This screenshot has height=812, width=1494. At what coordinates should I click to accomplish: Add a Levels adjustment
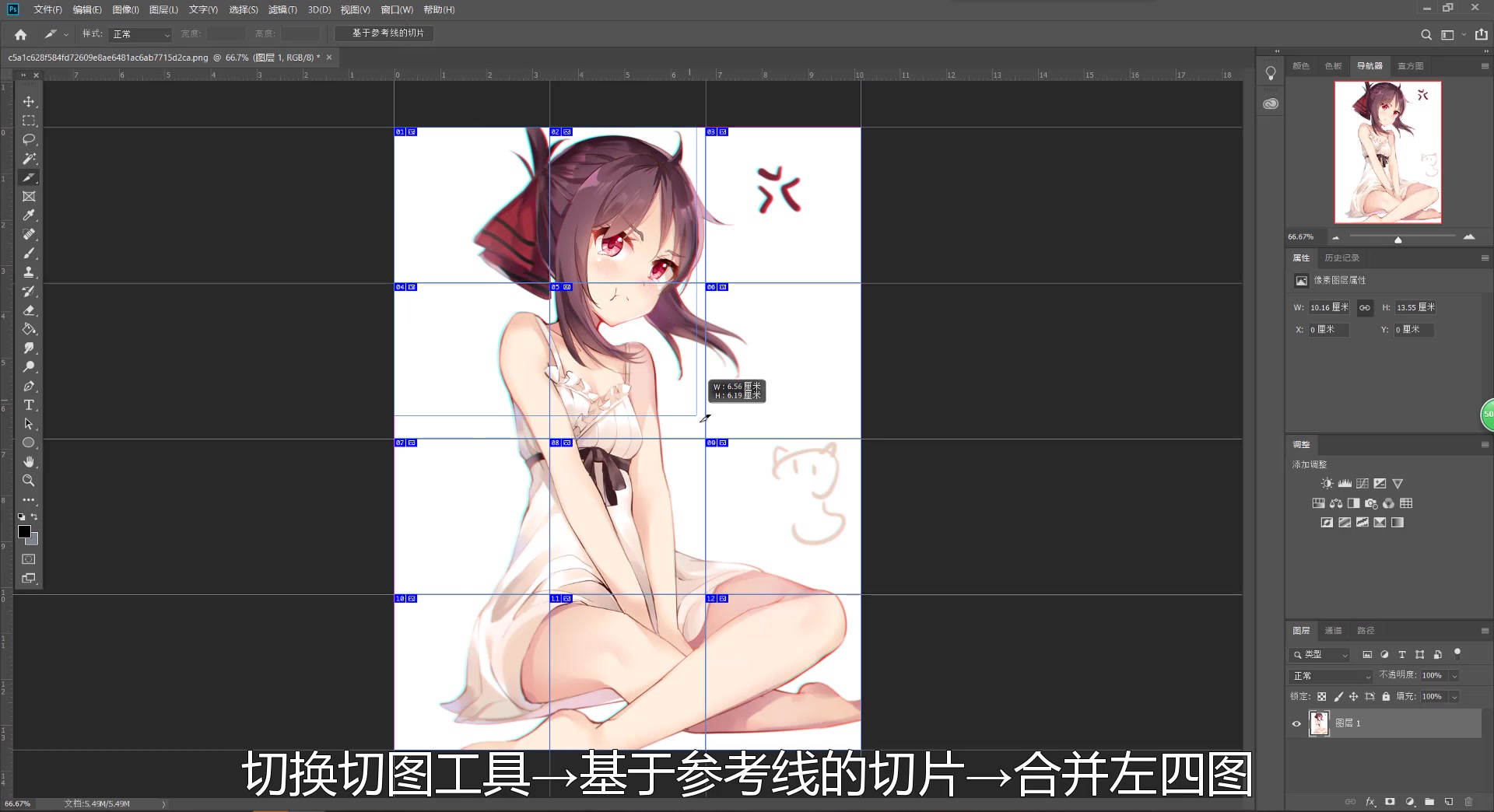click(x=1345, y=483)
